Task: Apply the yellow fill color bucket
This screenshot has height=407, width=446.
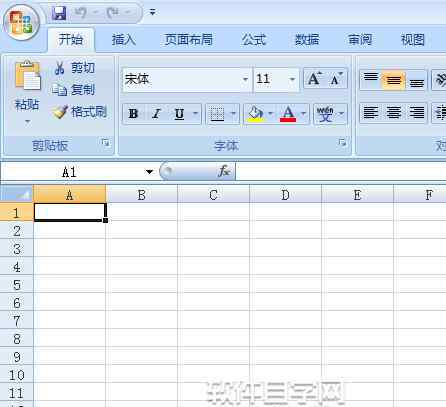Action: [x=255, y=114]
